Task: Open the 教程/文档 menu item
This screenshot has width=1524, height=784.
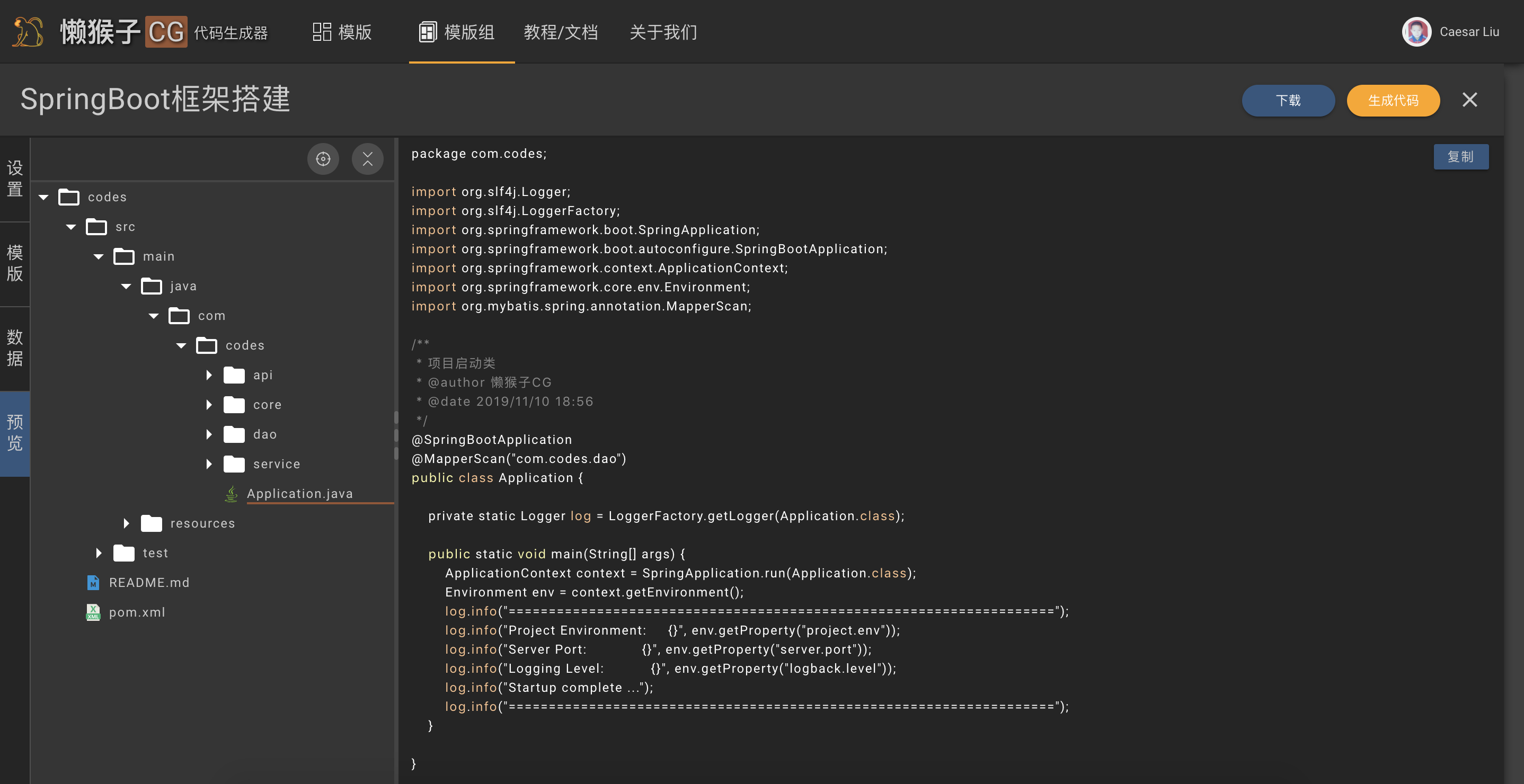Action: point(560,32)
